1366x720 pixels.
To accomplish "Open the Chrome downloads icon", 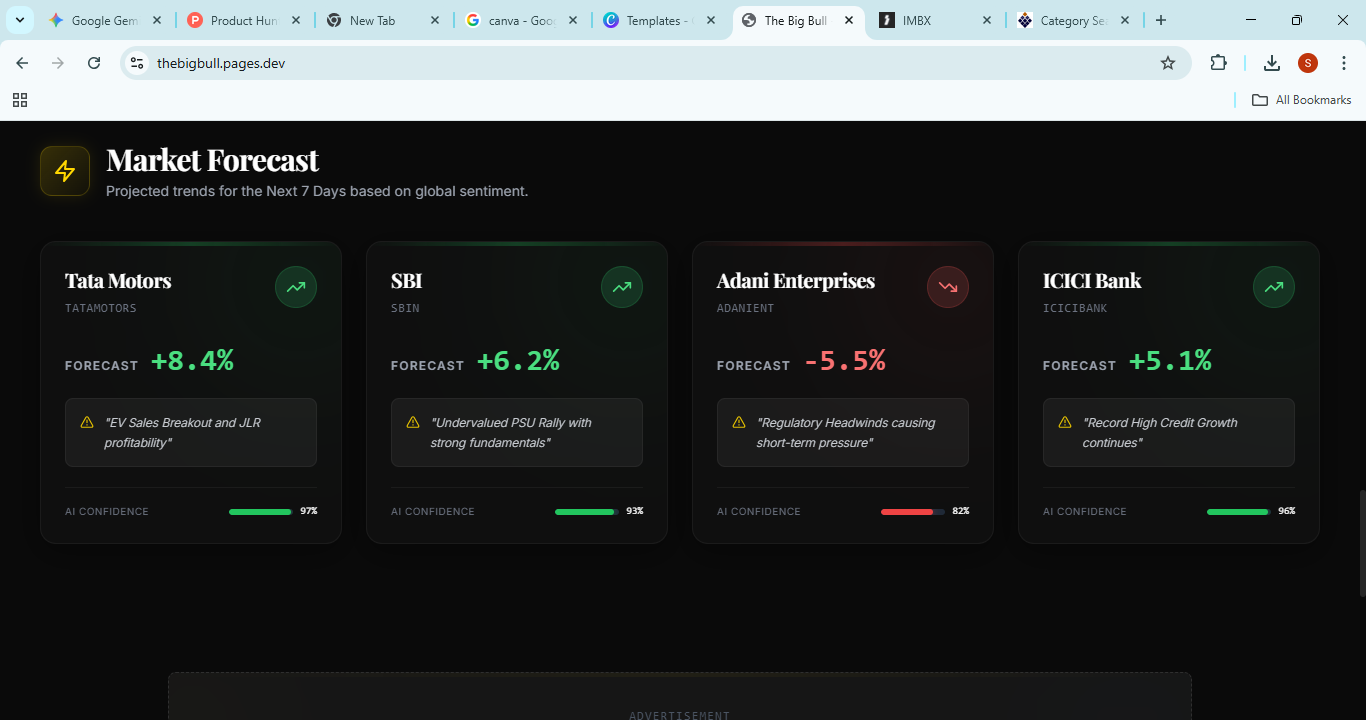I will 1271,62.
